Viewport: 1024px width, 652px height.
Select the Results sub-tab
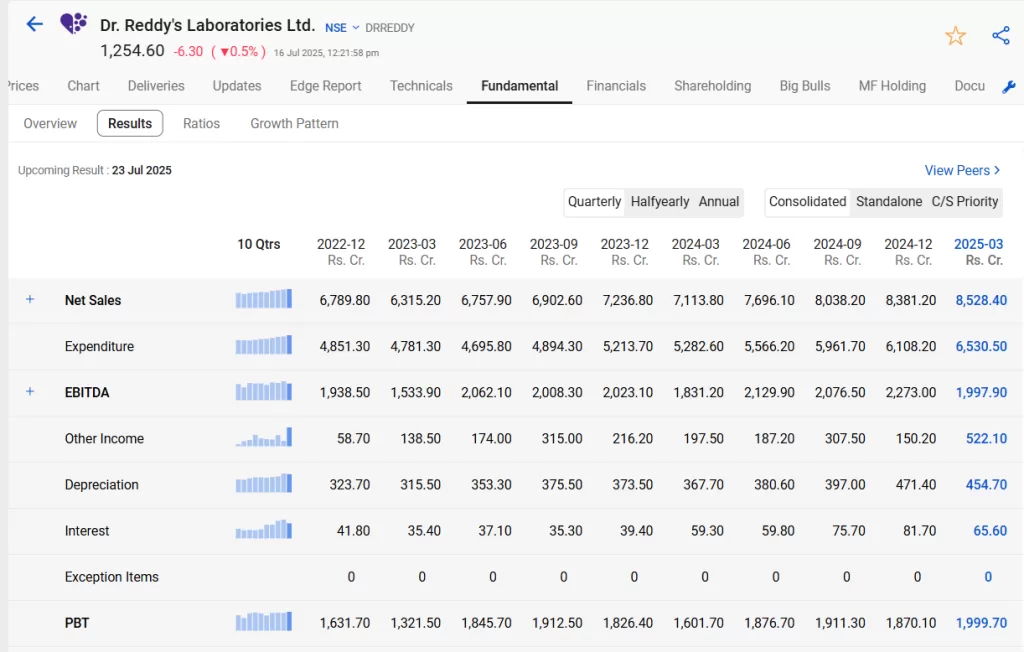(130, 123)
